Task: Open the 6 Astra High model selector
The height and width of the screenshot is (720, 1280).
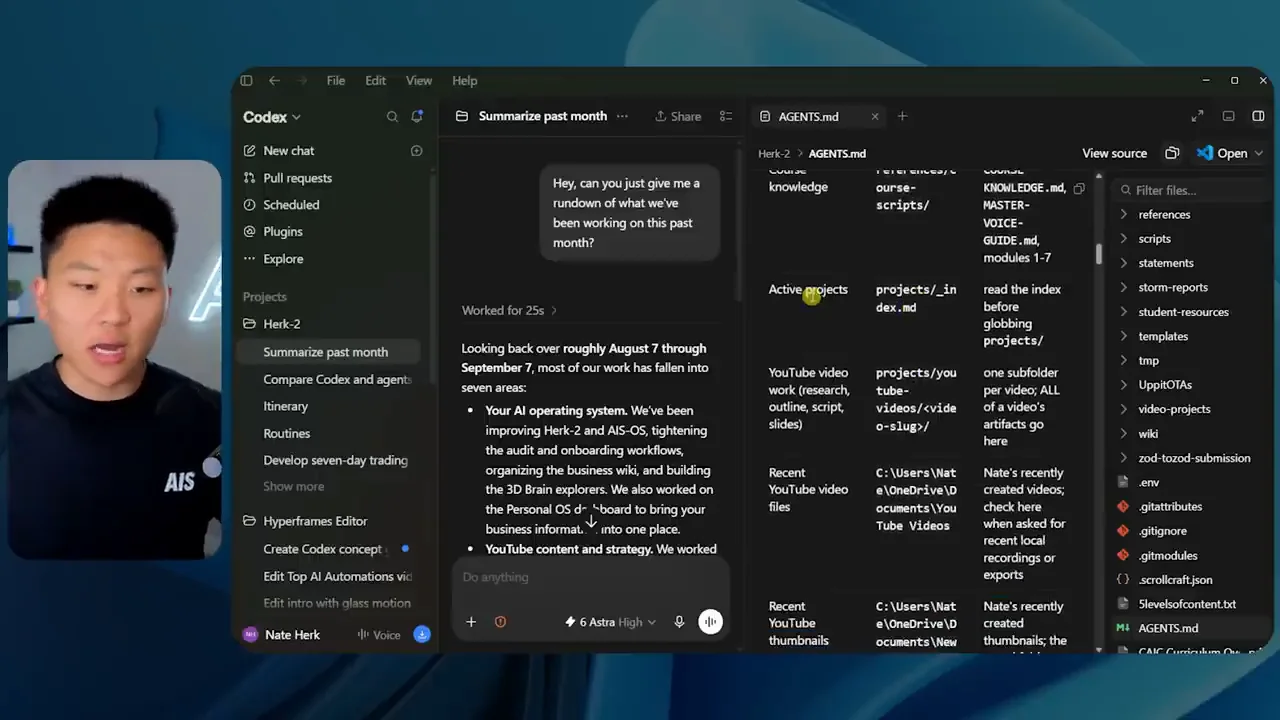Action: click(610, 622)
